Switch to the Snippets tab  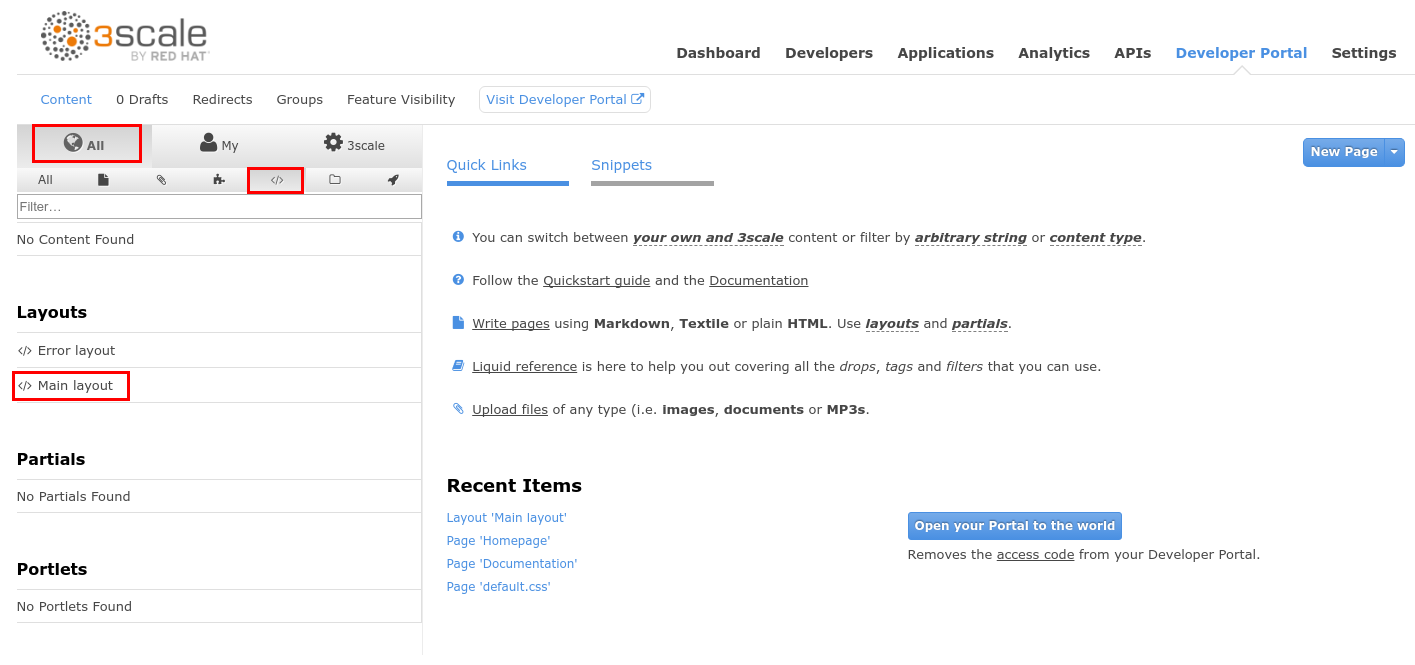(621, 165)
